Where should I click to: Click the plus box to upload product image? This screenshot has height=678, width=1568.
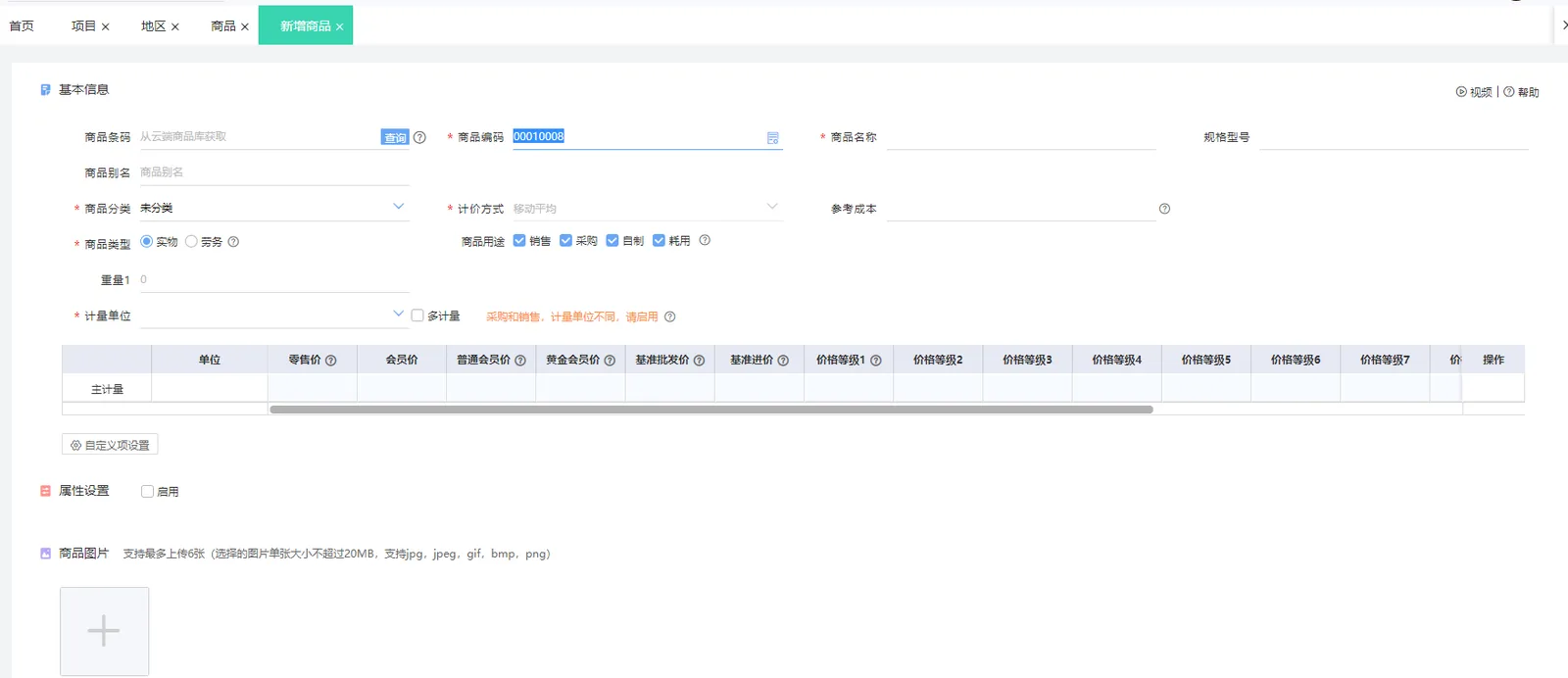click(x=104, y=631)
